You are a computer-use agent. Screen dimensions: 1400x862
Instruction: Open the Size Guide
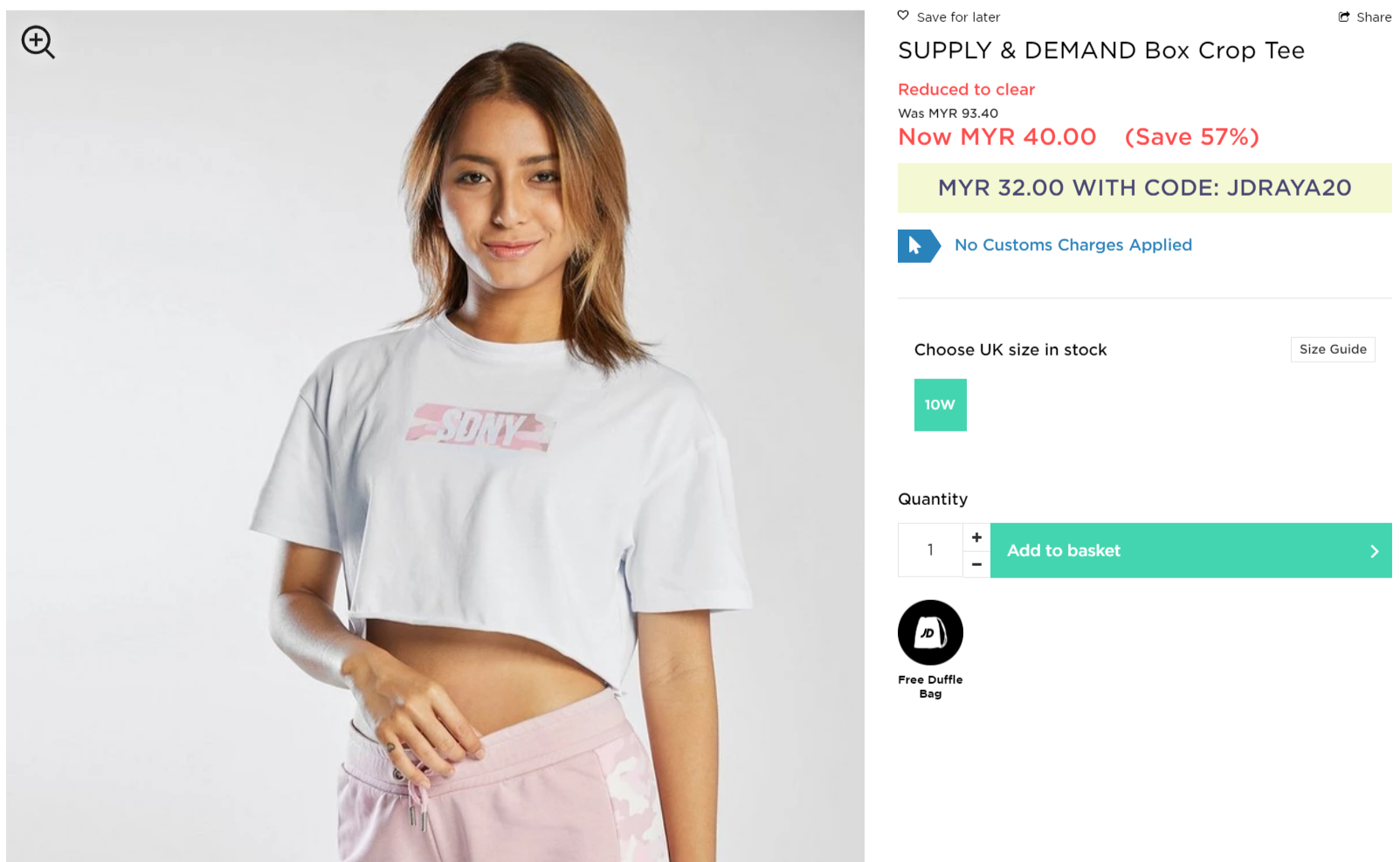[1332, 349]
